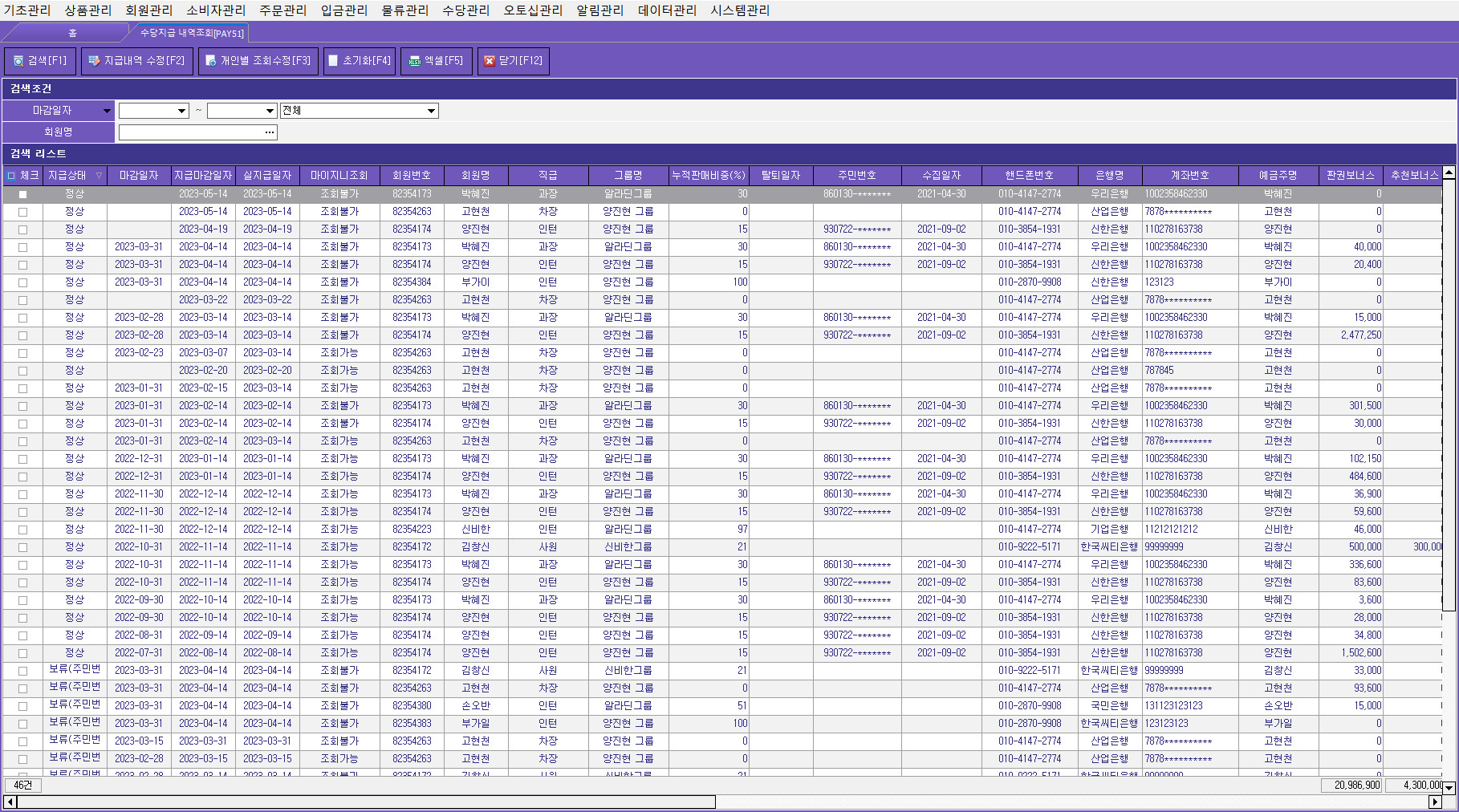Viewport: 1459px width, 812px height.
Task: Export with the 엑셀[F5] button
Action: 437,61
